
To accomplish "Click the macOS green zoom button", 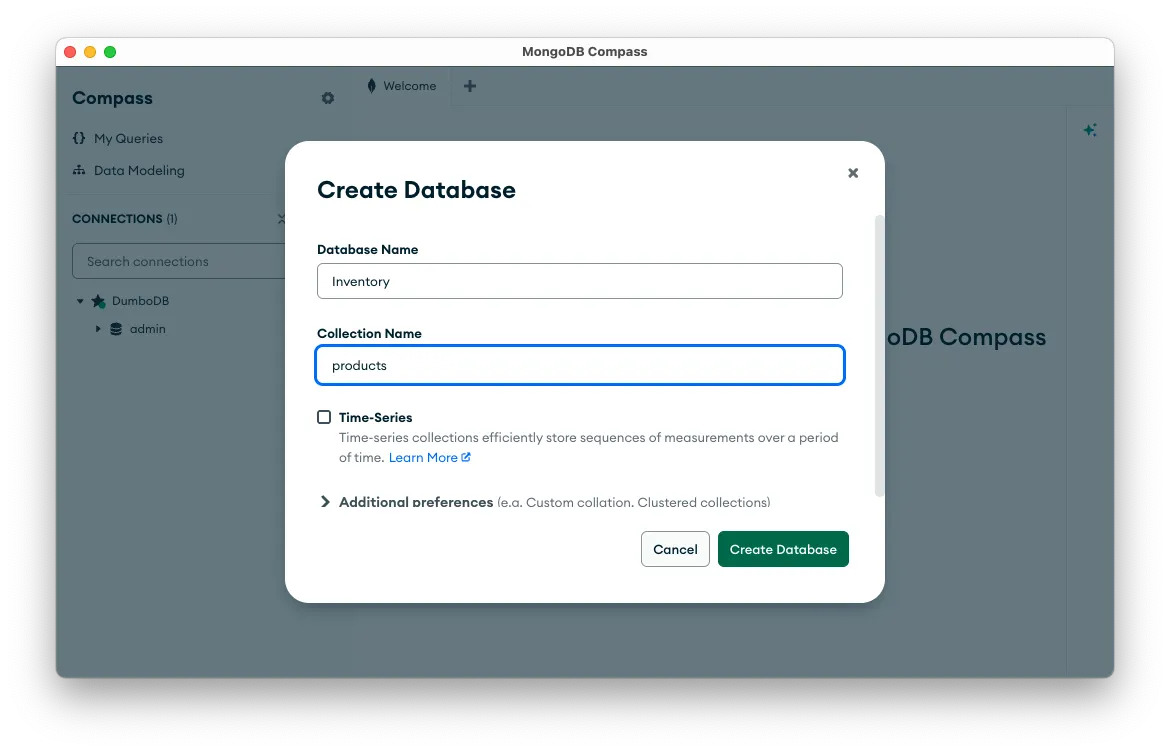I will click(x=110, y=52).
